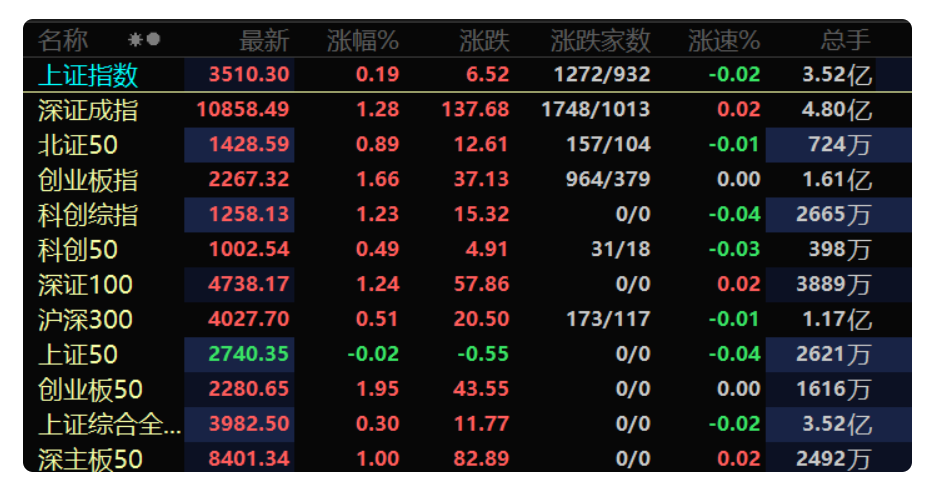Image resolution: width=933 pixels, height=484 pixels.
Task: Click the volume 3889万
Action: 834,284
